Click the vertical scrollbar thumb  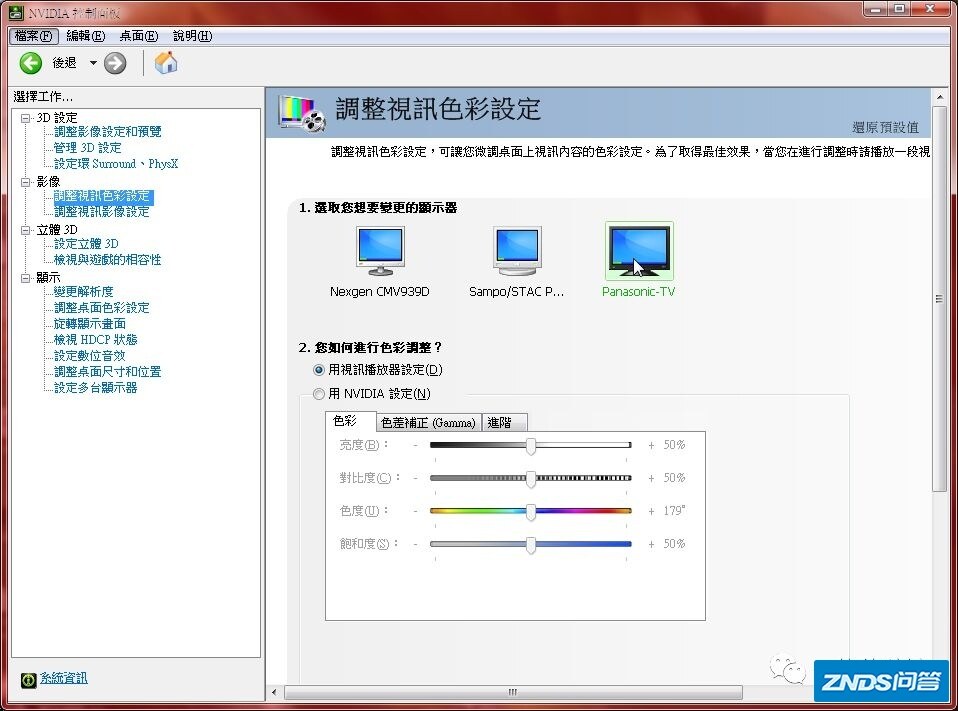940,299
